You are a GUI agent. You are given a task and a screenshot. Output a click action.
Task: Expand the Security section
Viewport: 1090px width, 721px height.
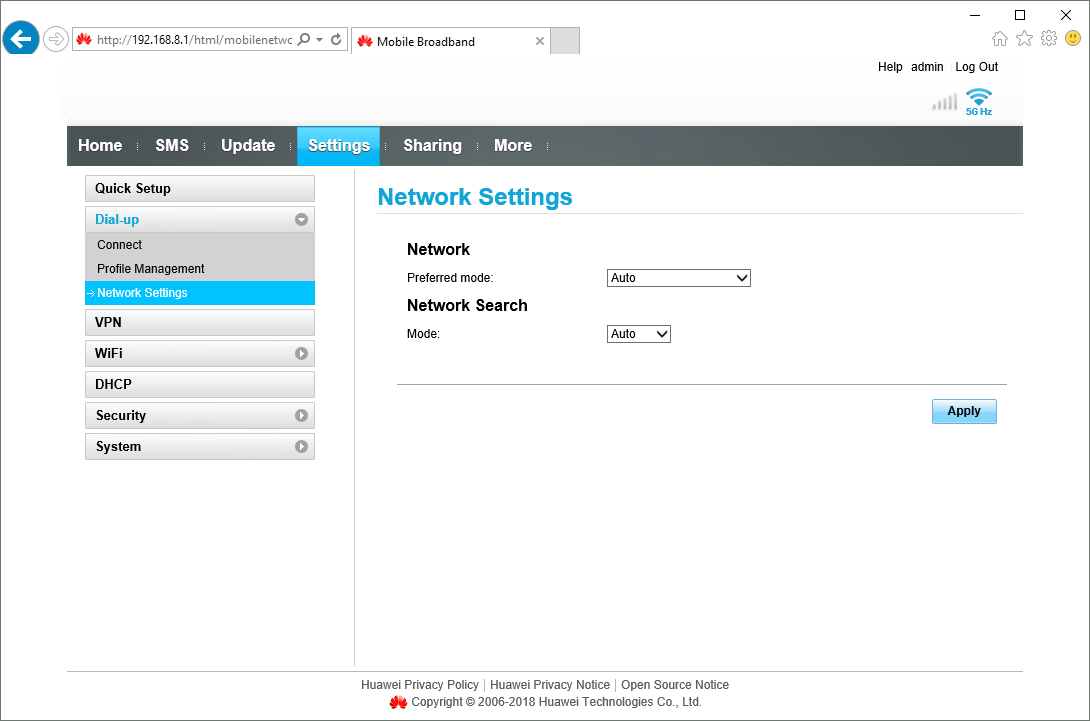click(300, 415)
